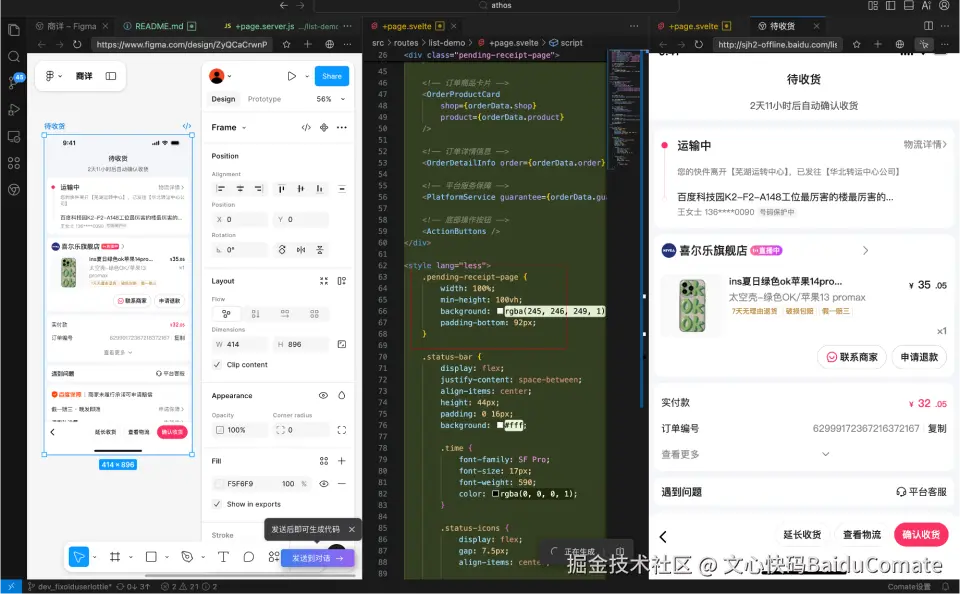Select the Comment tool in Figma toolbar
Screen dimensions: 960x594
point(249,557)
